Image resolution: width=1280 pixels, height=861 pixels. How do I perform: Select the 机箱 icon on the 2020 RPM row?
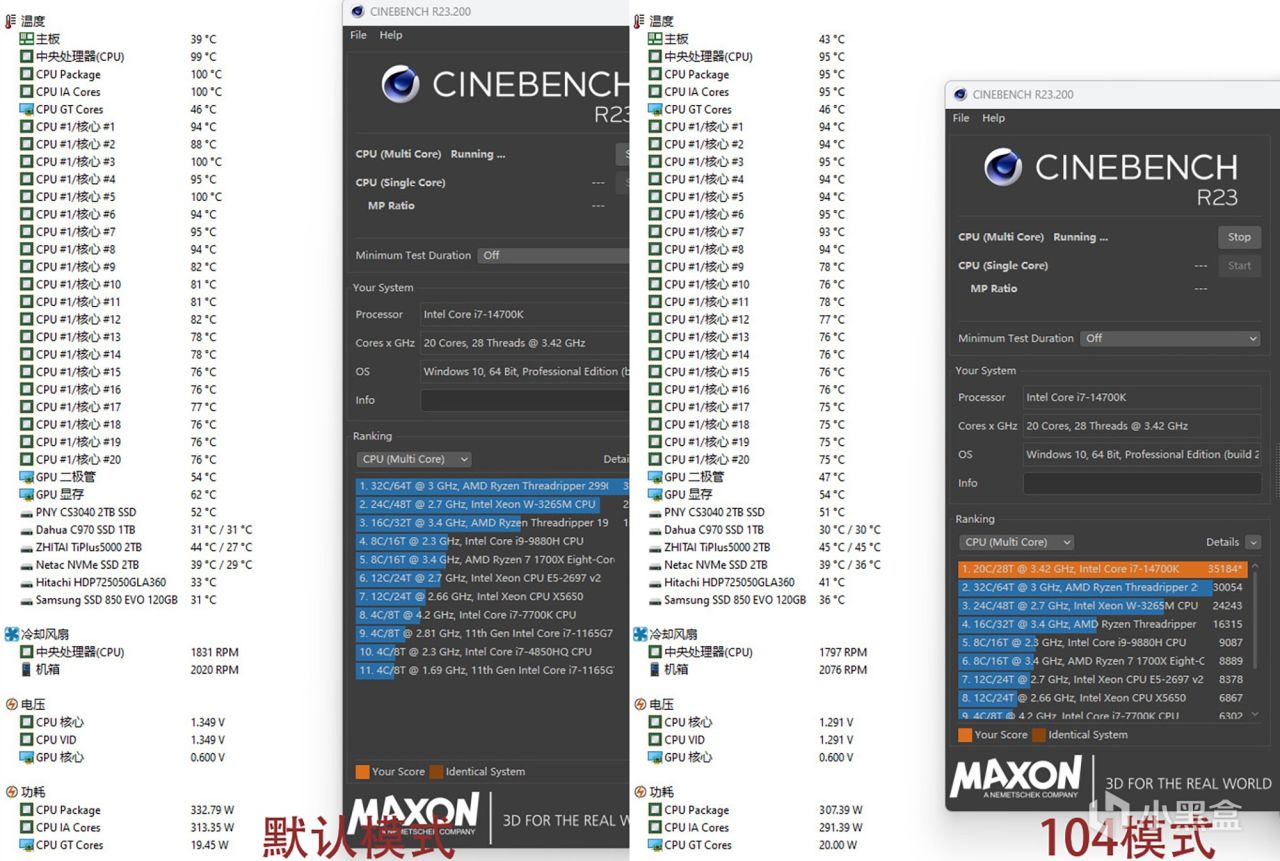coord(27,670)
